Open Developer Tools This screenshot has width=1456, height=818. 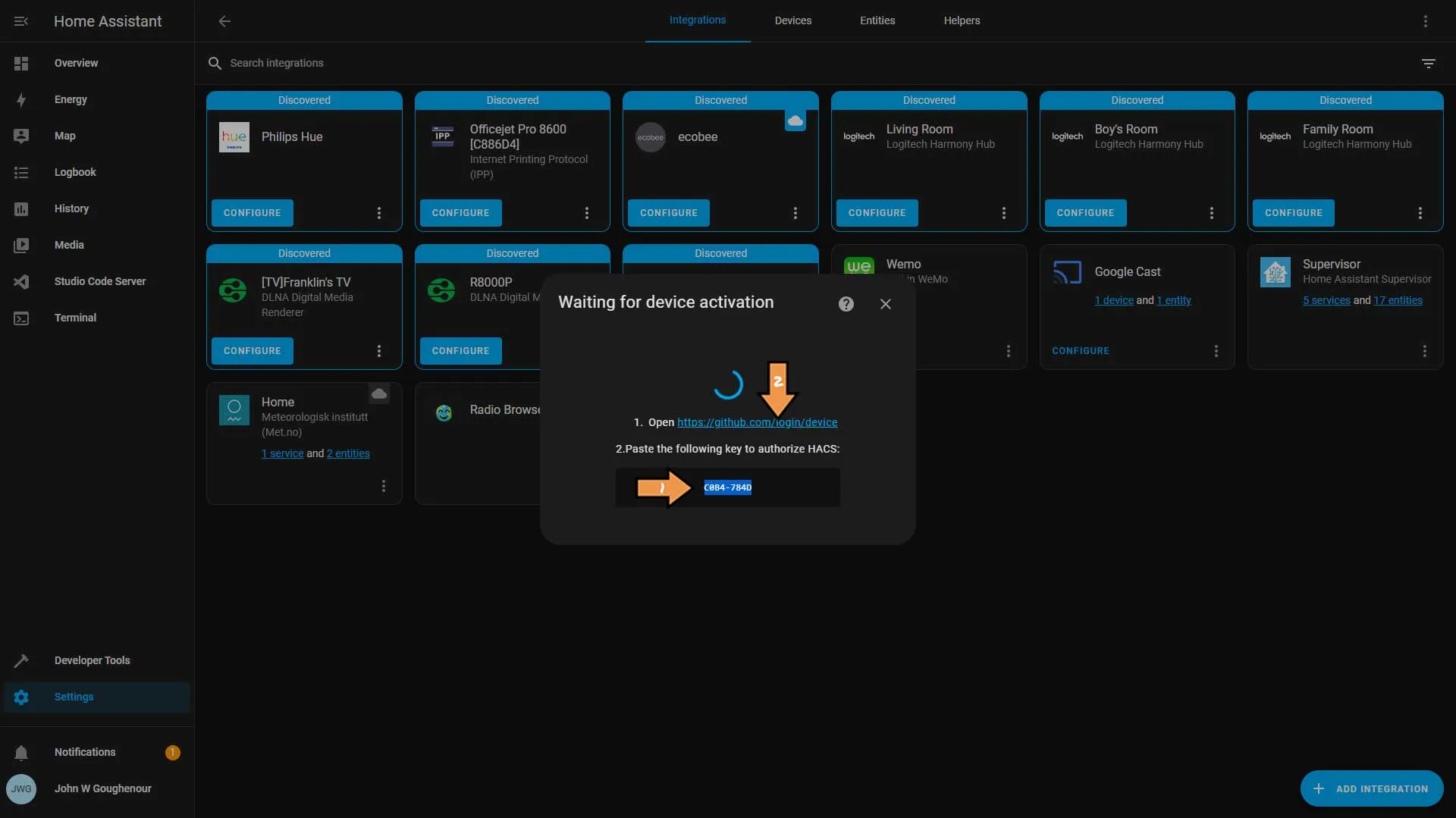[x=97, y=660]
